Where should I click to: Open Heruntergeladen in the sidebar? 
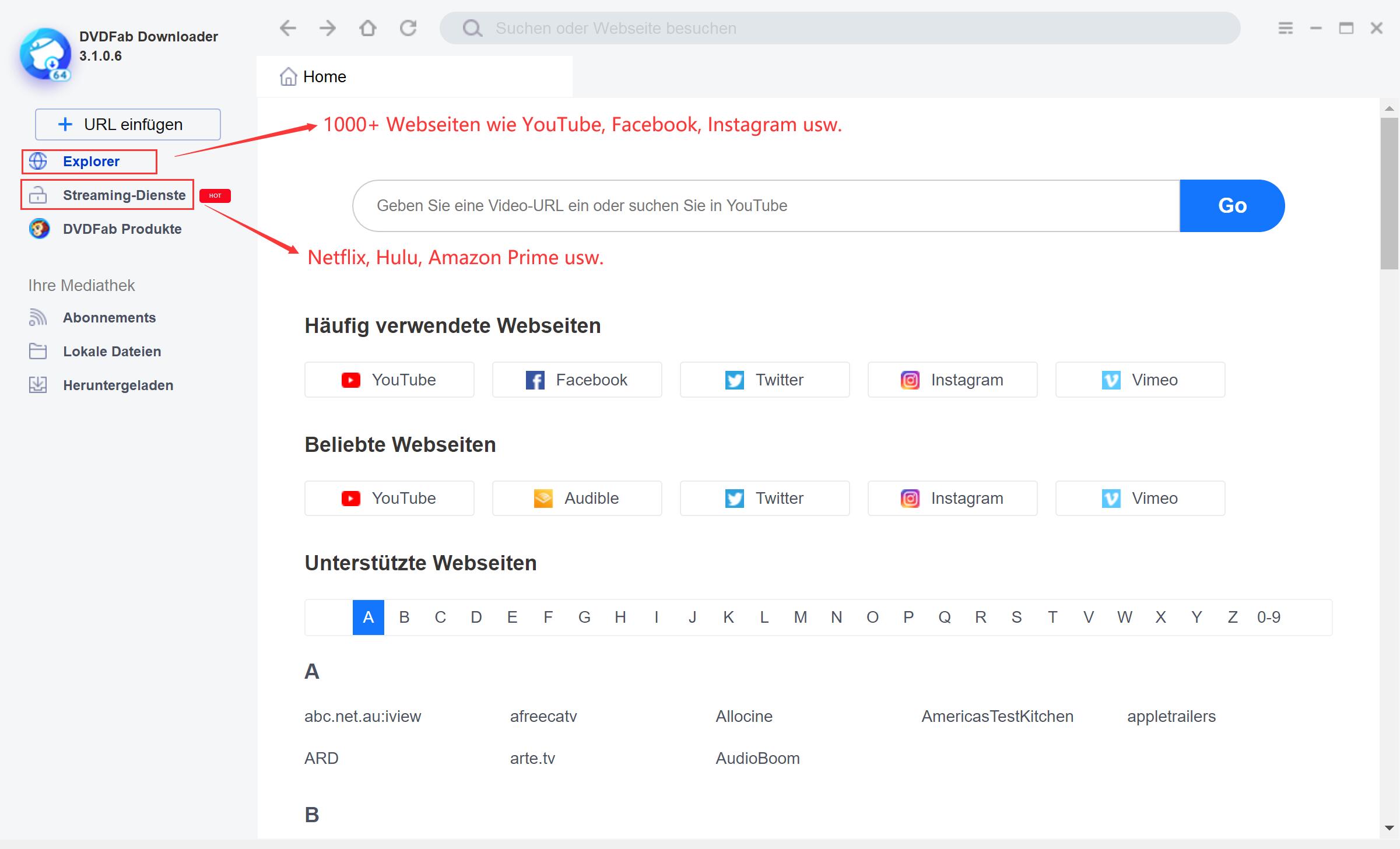point(101,385)
